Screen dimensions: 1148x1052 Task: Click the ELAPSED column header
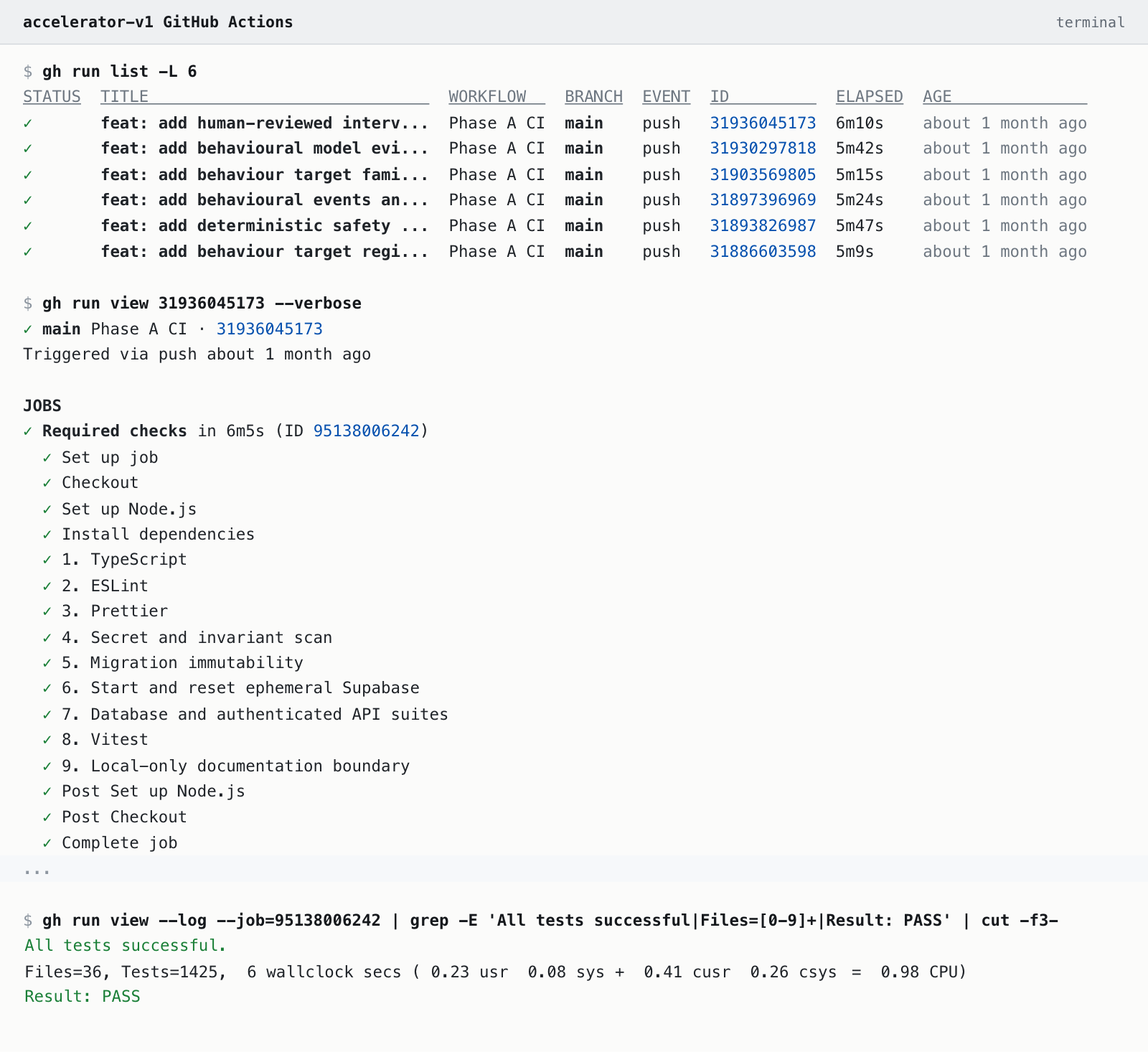tap(869, 97)
